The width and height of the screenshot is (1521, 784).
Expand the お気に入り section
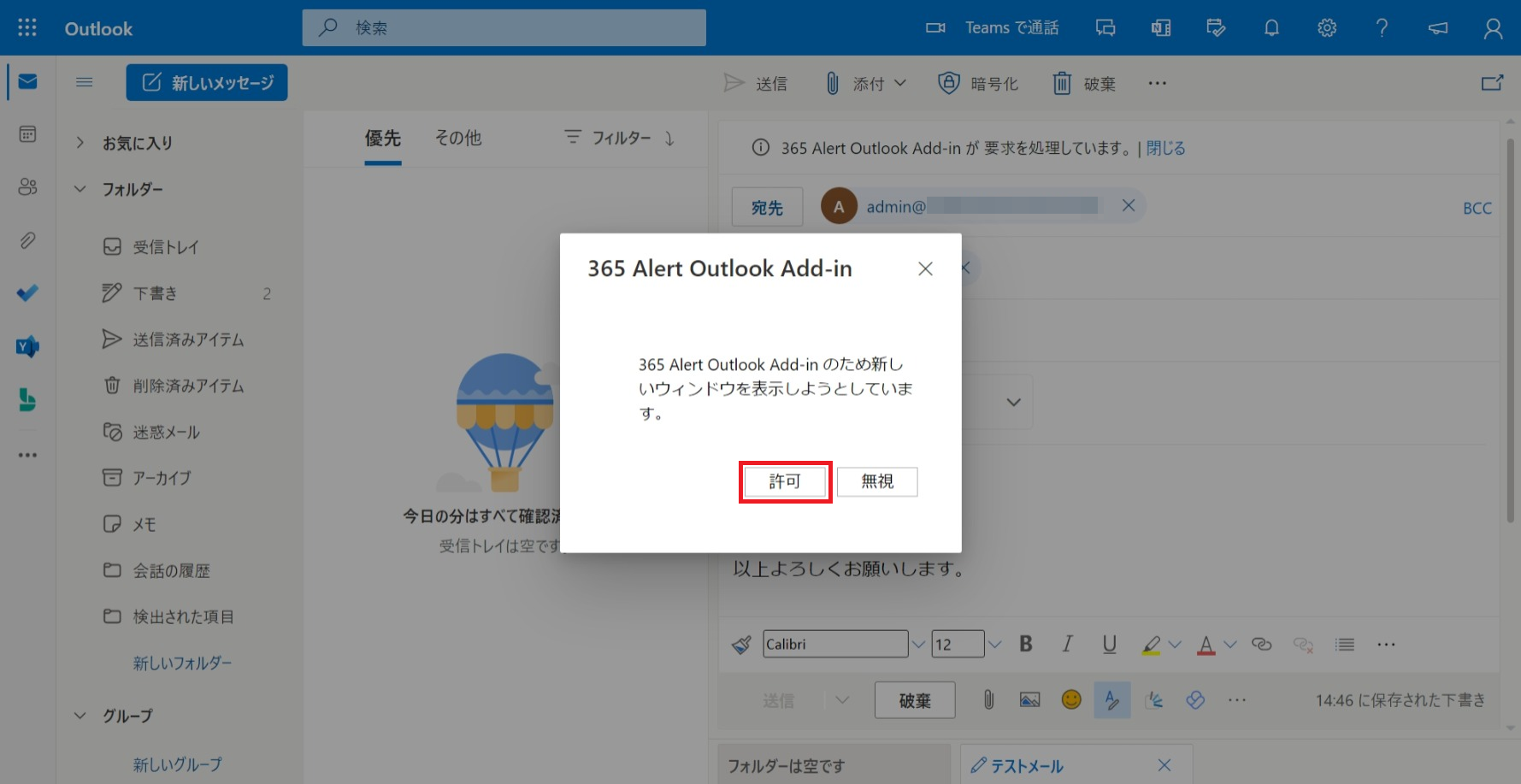click(80, 143)
